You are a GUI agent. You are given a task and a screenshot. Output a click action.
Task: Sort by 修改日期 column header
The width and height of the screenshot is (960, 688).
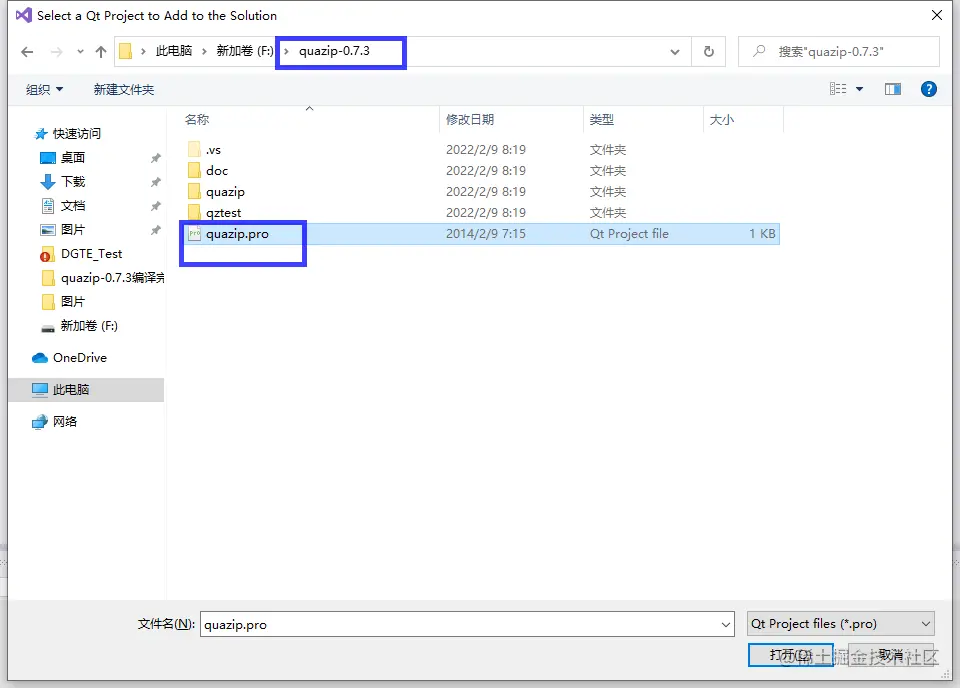[470, 119]
